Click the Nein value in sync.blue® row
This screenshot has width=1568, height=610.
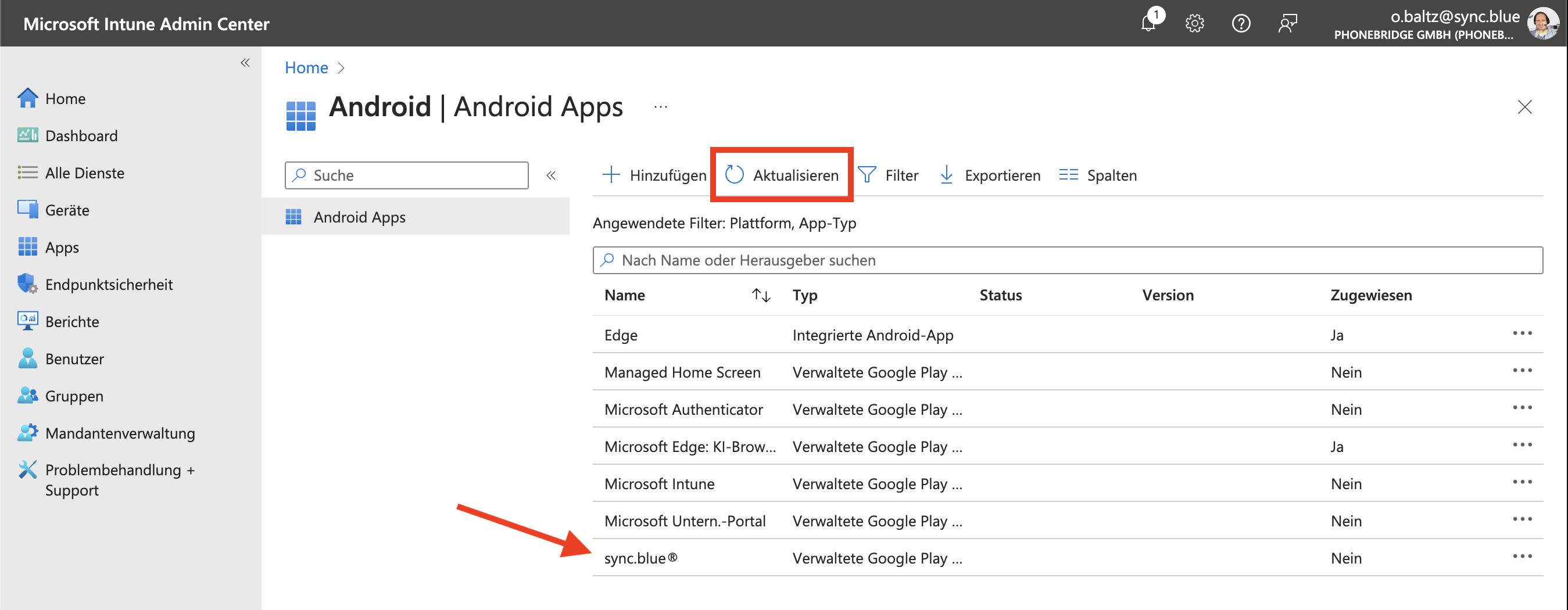click(1346, 557)
